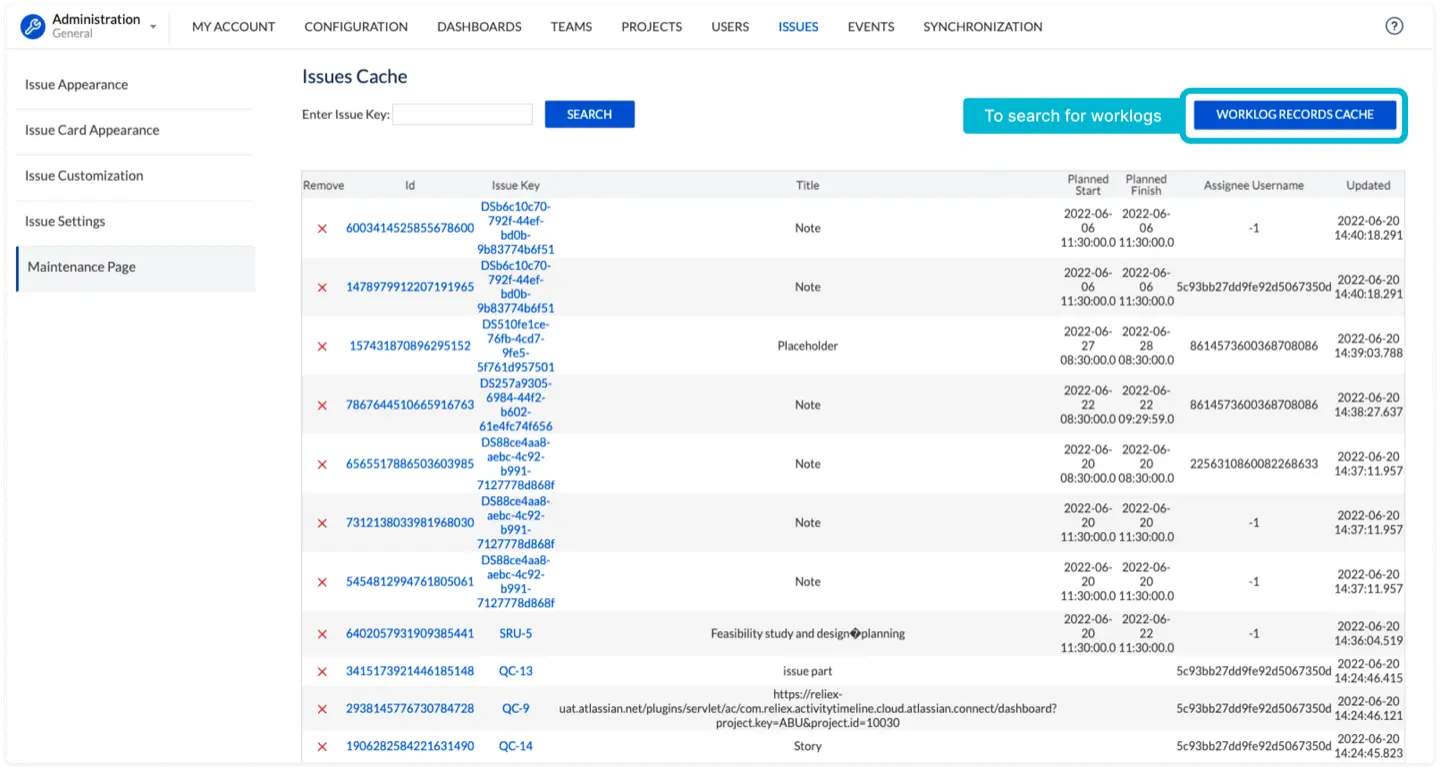This screenshot has width=1440, height=770.
Task: Click the Administration wrench icon
Action: pyautogui.click(x=33, y=27)
